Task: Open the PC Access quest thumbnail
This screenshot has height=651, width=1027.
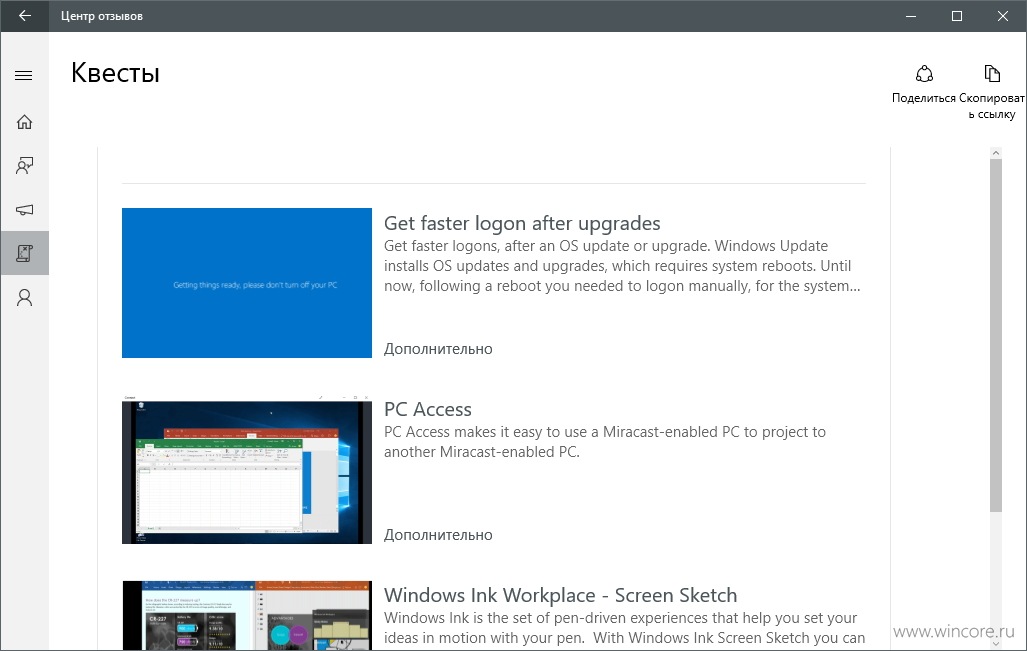Action: pyautogui.click(x=247, y=470)
